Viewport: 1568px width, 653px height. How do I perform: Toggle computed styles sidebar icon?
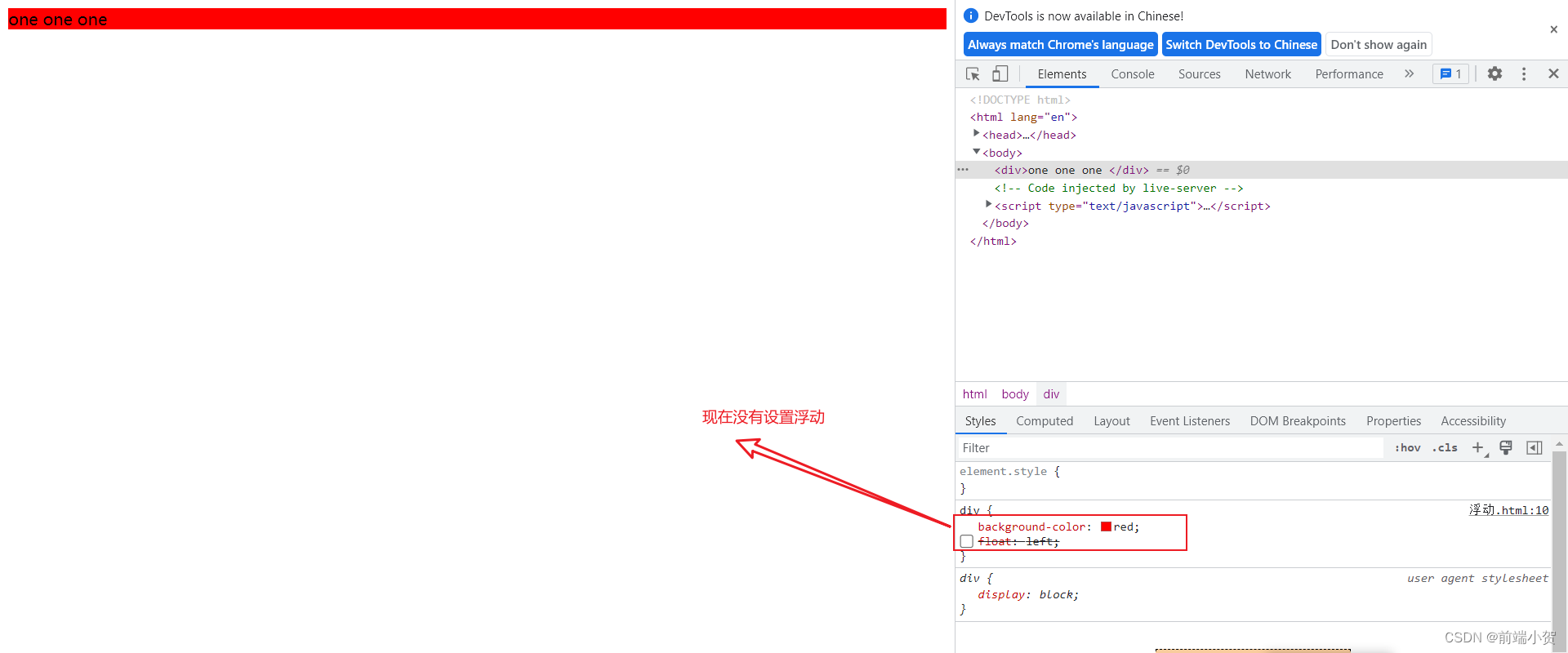[x=1535, y=447]
